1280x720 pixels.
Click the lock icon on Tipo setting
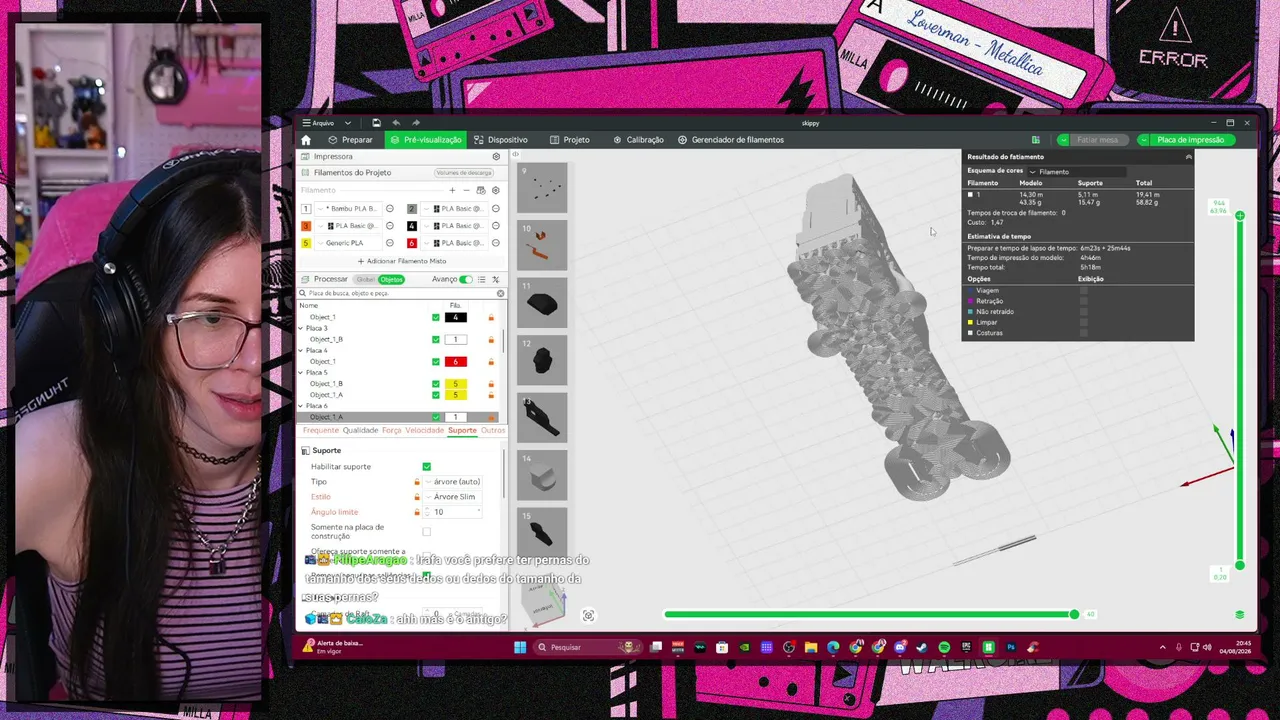coord(417,482)
